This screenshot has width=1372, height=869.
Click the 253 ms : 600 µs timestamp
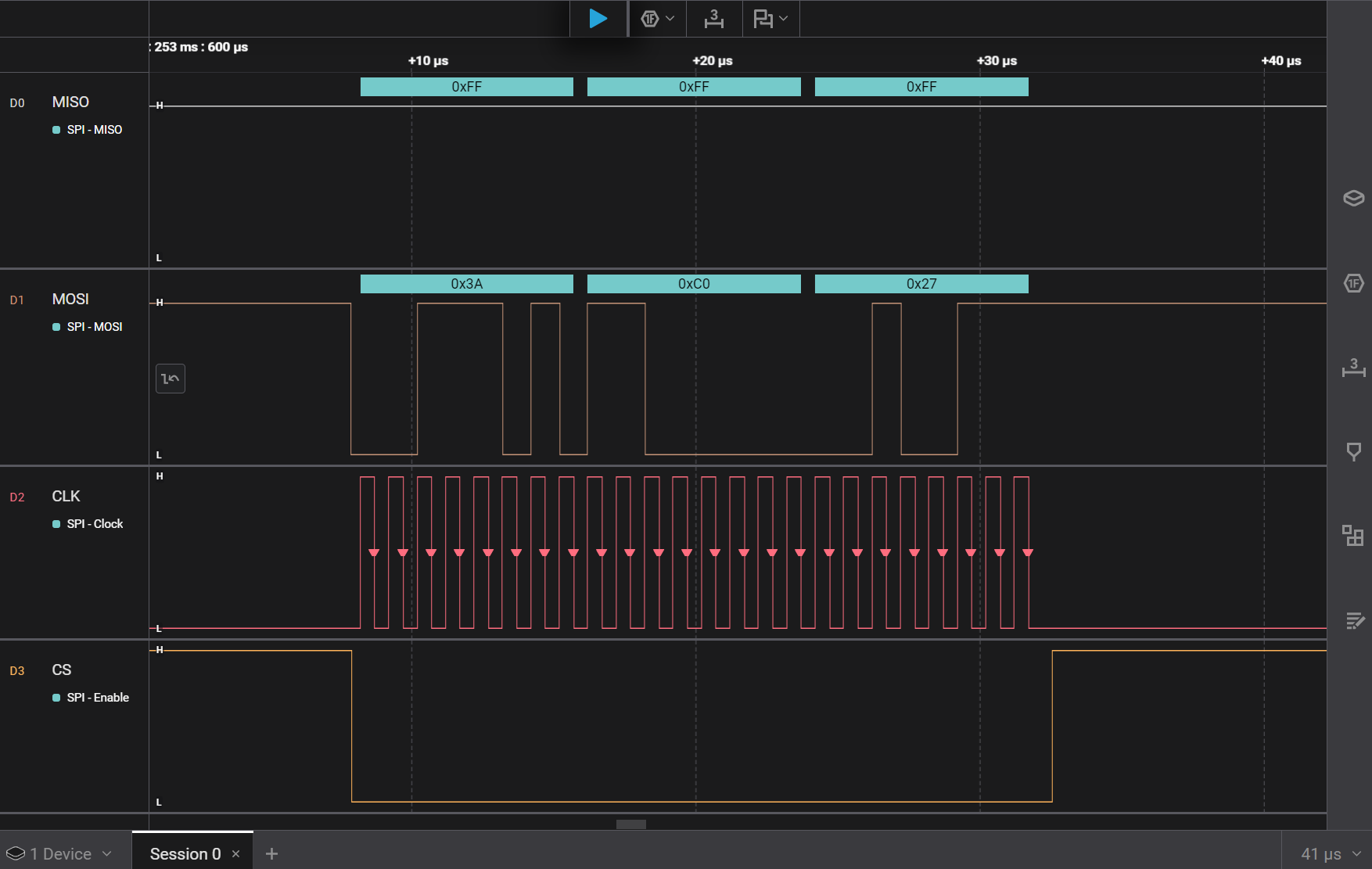200,47
